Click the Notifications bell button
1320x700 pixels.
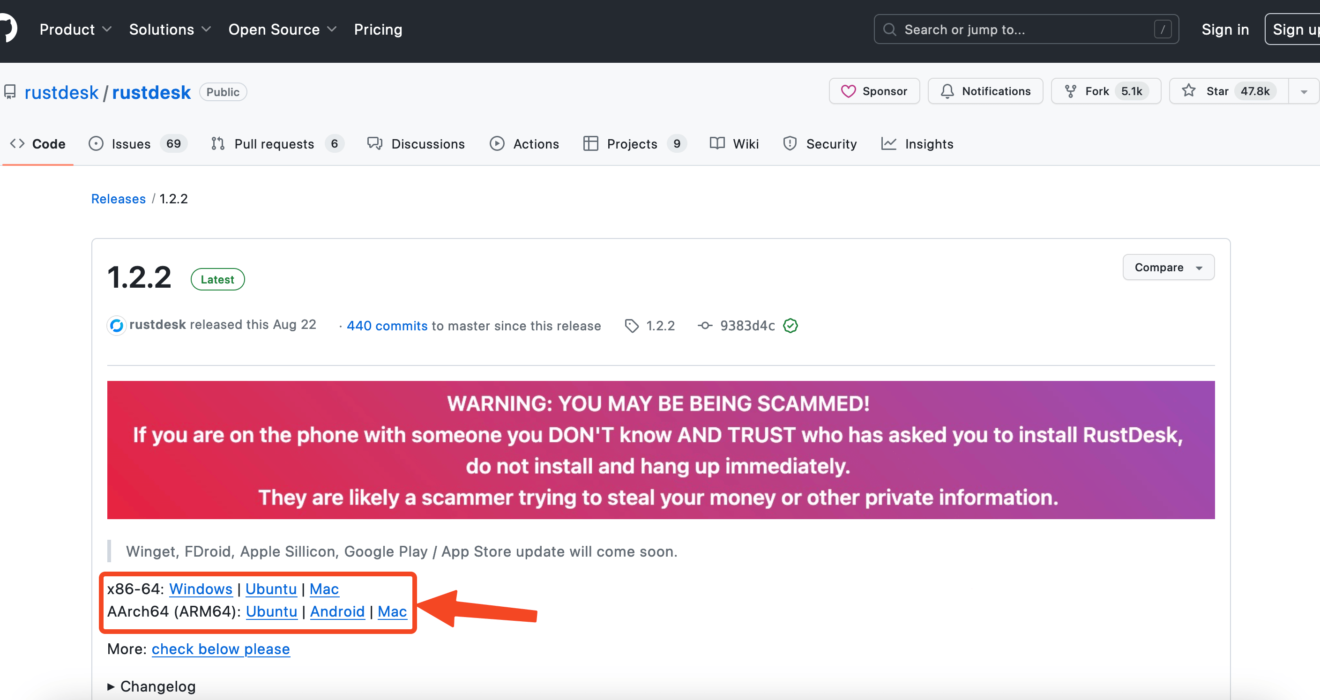click(x=986, y=91)
